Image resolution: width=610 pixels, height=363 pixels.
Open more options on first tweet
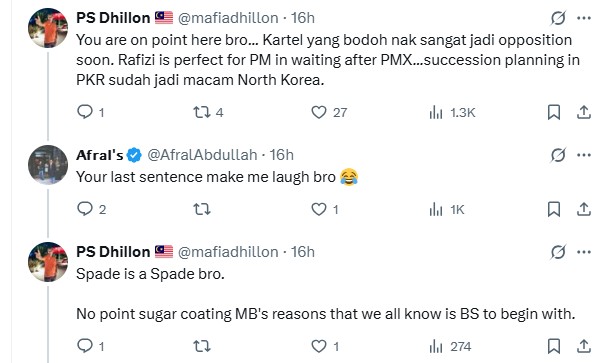584,18
